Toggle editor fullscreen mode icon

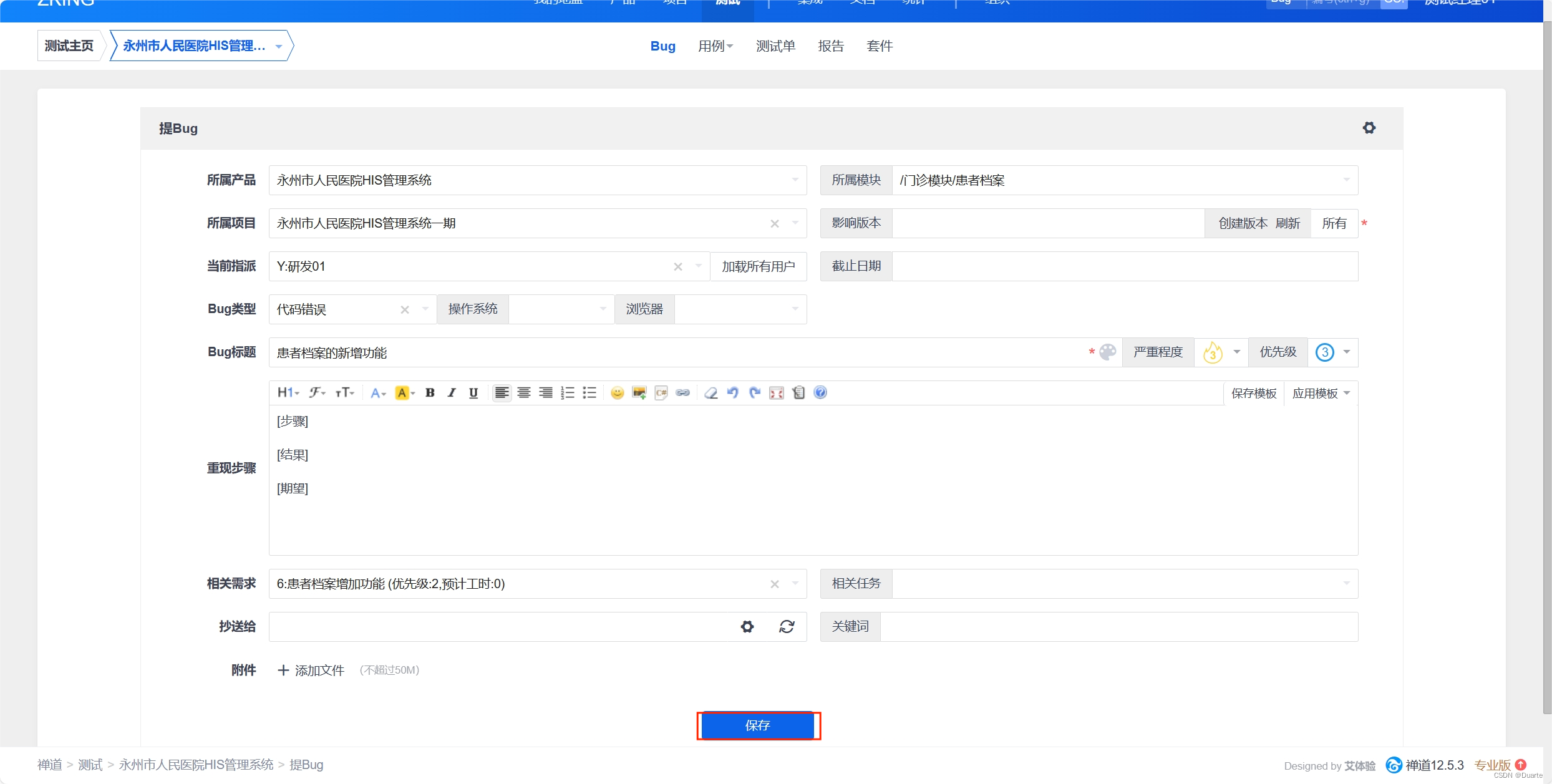777,393
